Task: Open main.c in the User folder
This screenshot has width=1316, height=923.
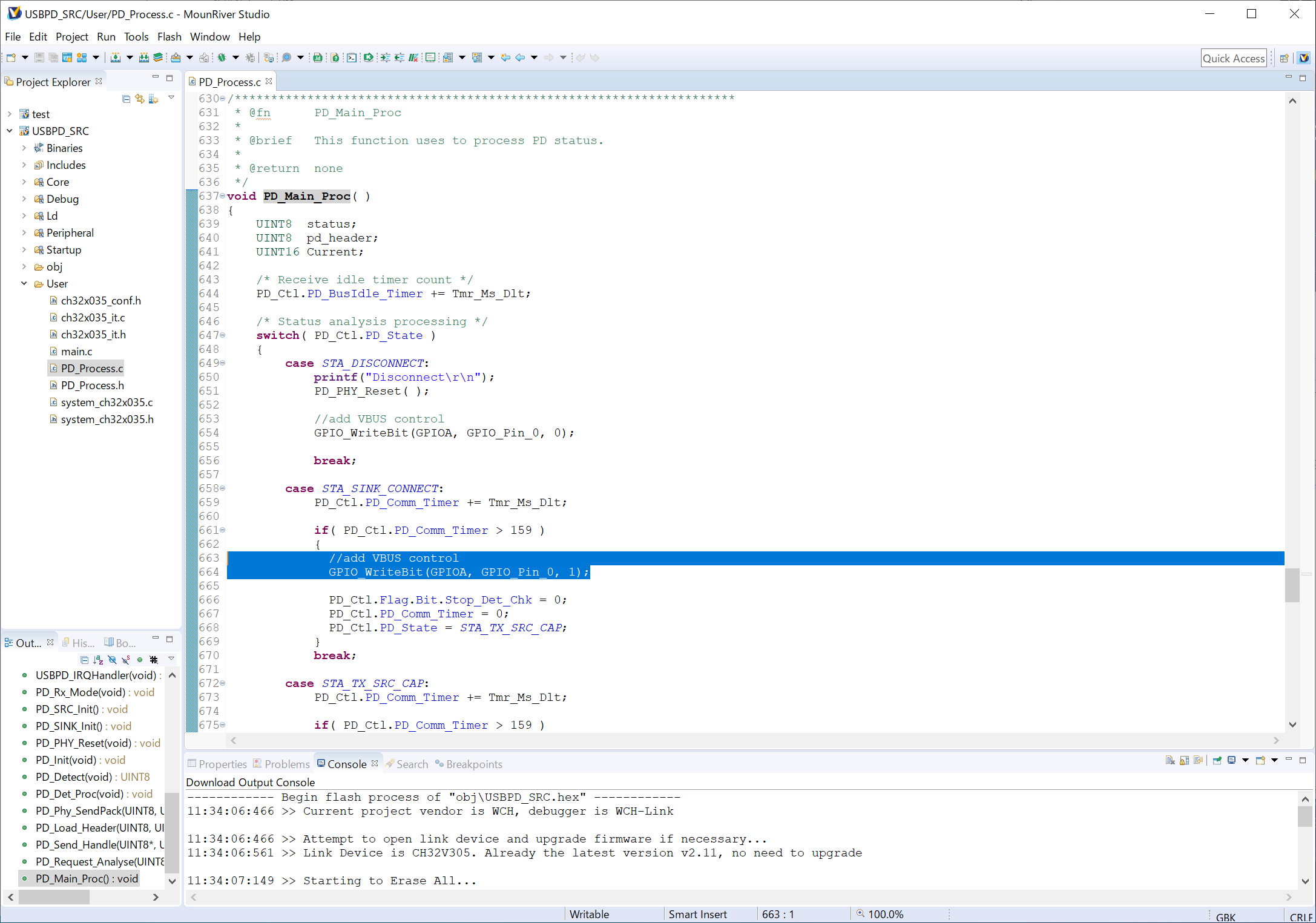Action: (76, 351)
